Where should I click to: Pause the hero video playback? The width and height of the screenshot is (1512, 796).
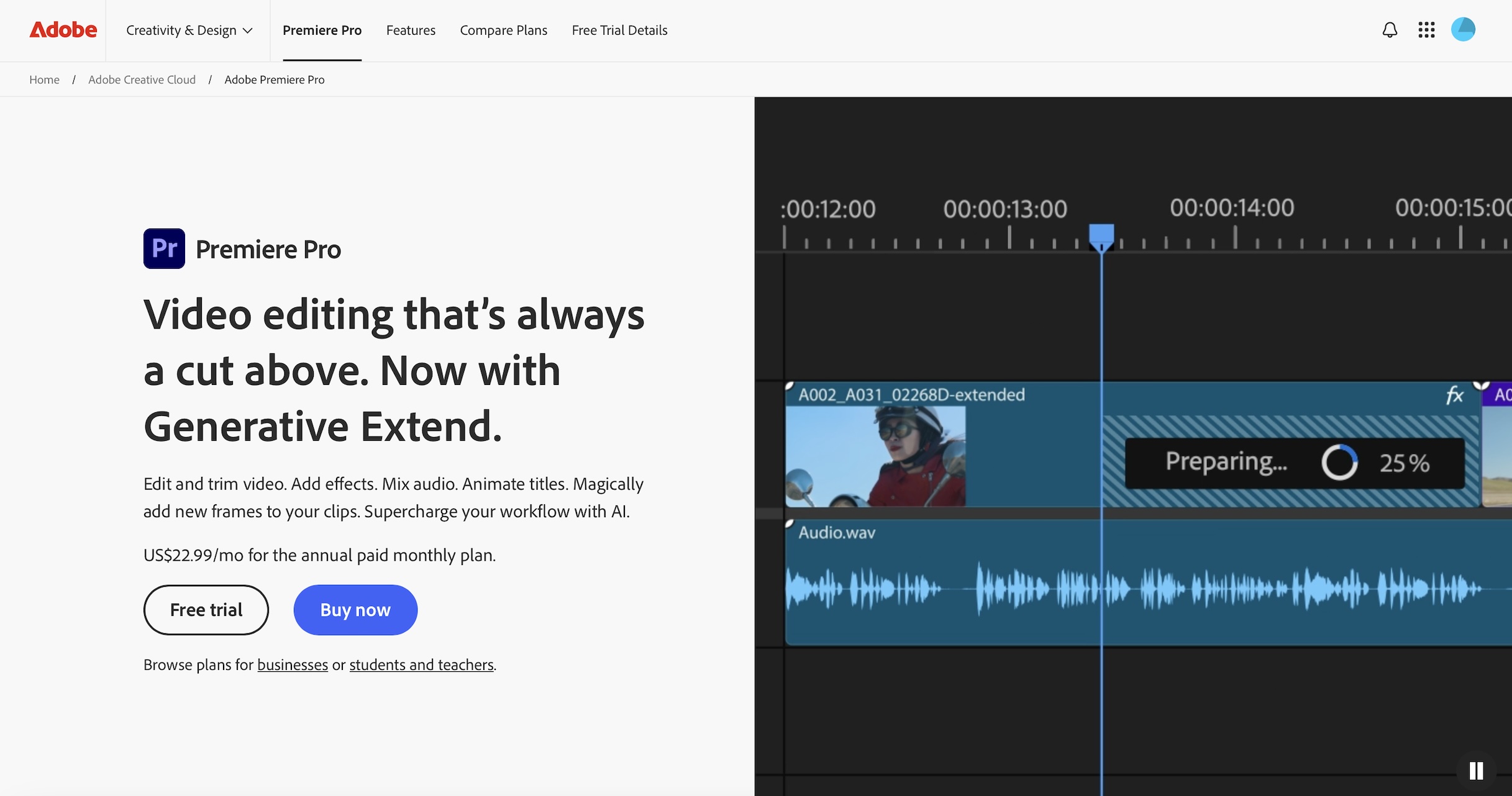tap(1477, 771)
